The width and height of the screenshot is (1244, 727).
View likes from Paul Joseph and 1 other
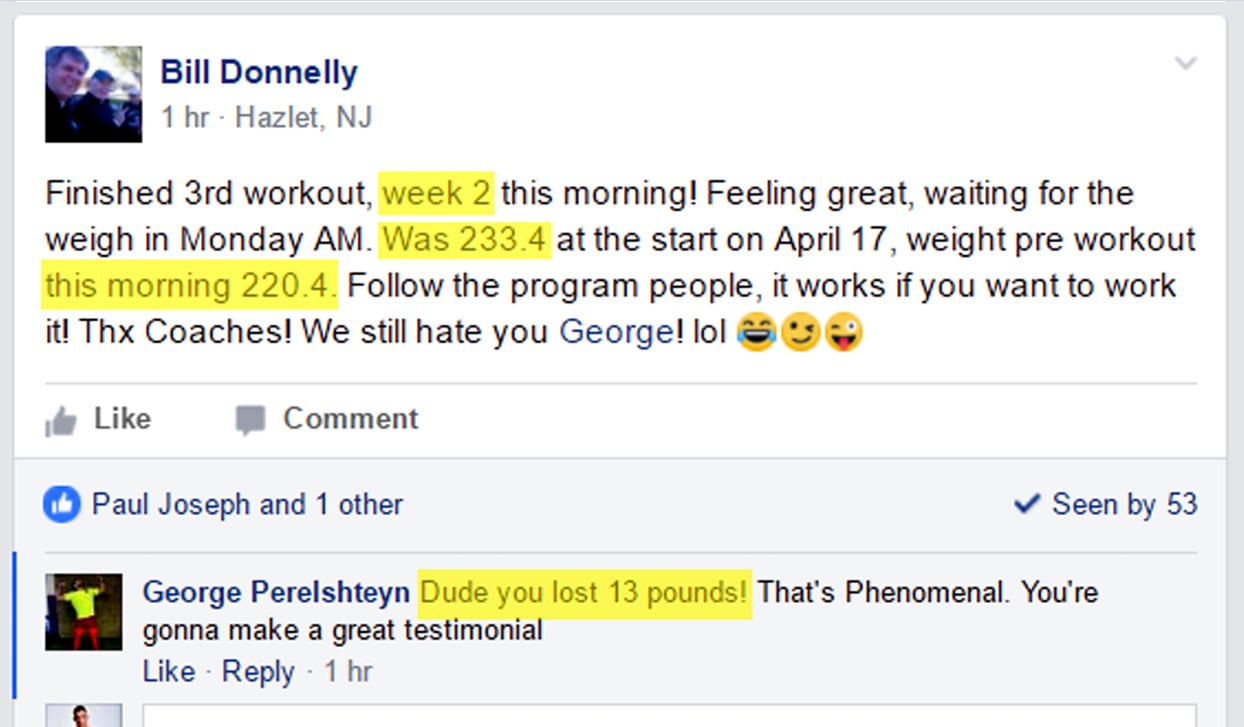247,504
